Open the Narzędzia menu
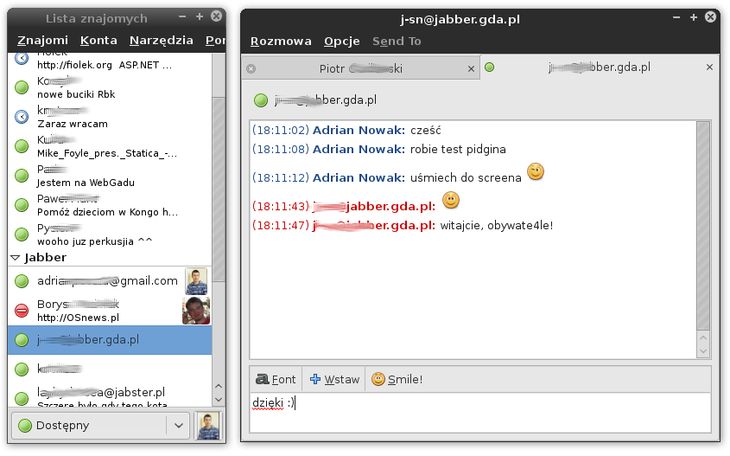 point(161,41)
